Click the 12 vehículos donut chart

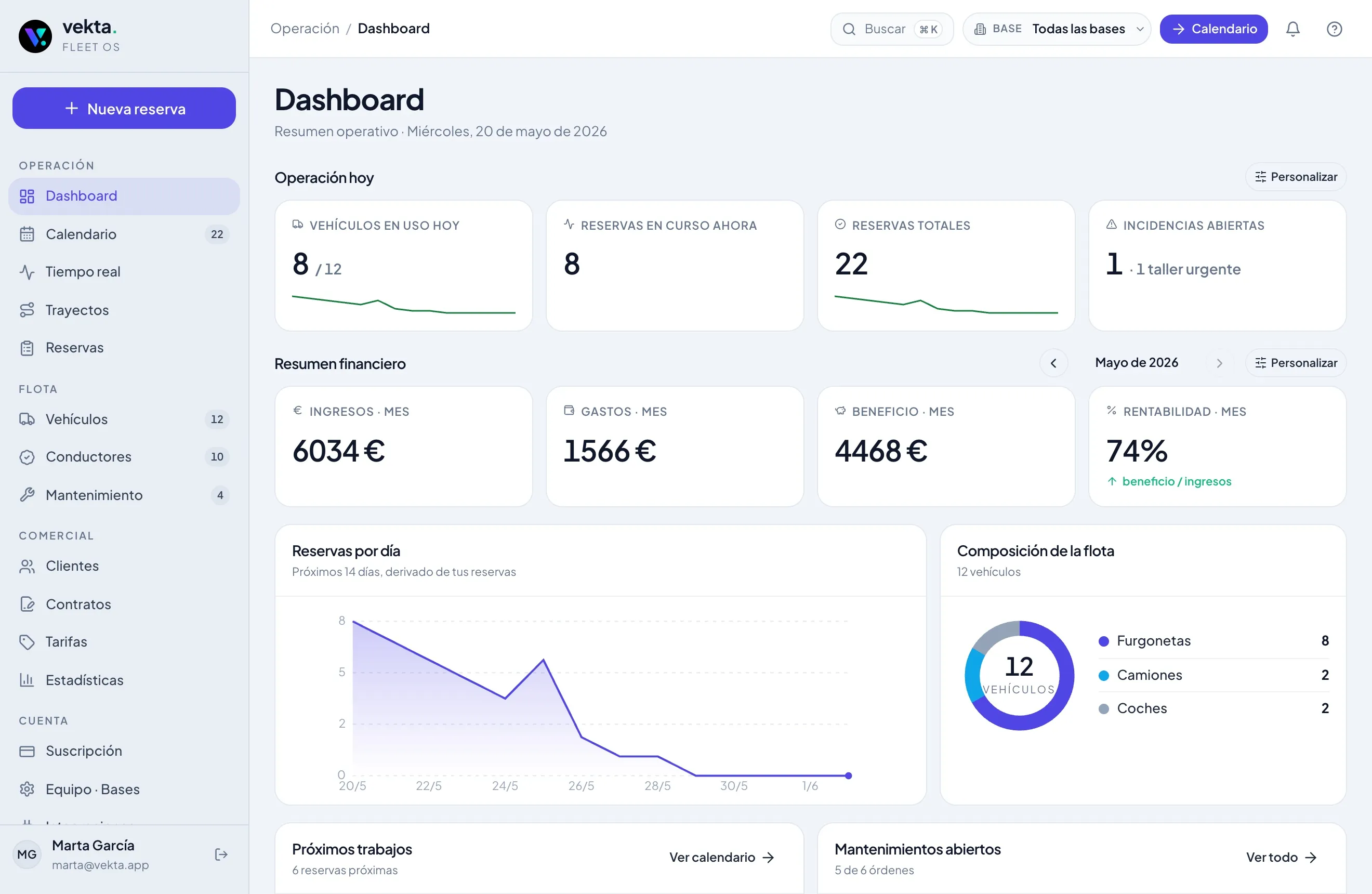pos(1019,675)
